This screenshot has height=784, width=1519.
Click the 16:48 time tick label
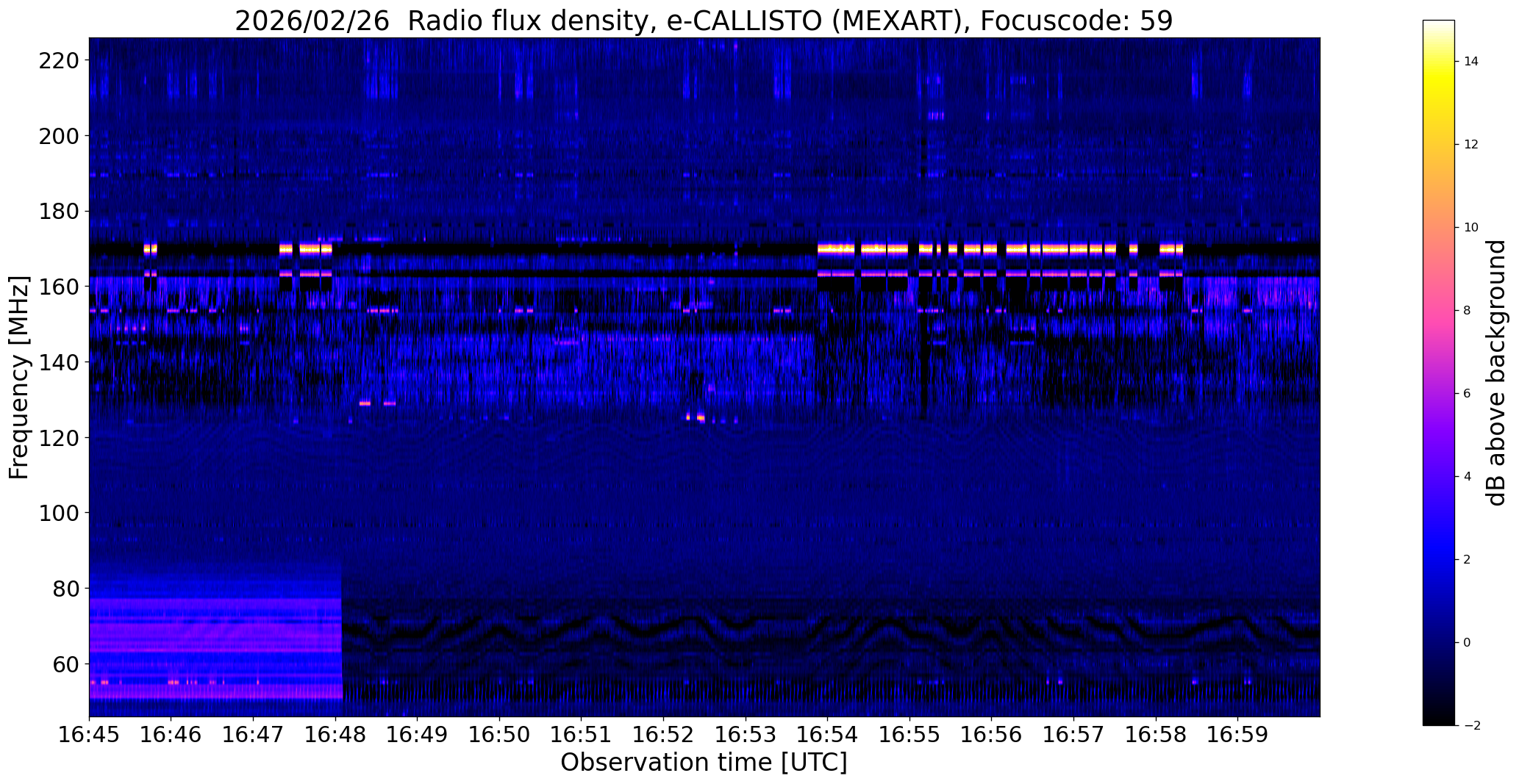pyautogui.click(x=336, y=735)
